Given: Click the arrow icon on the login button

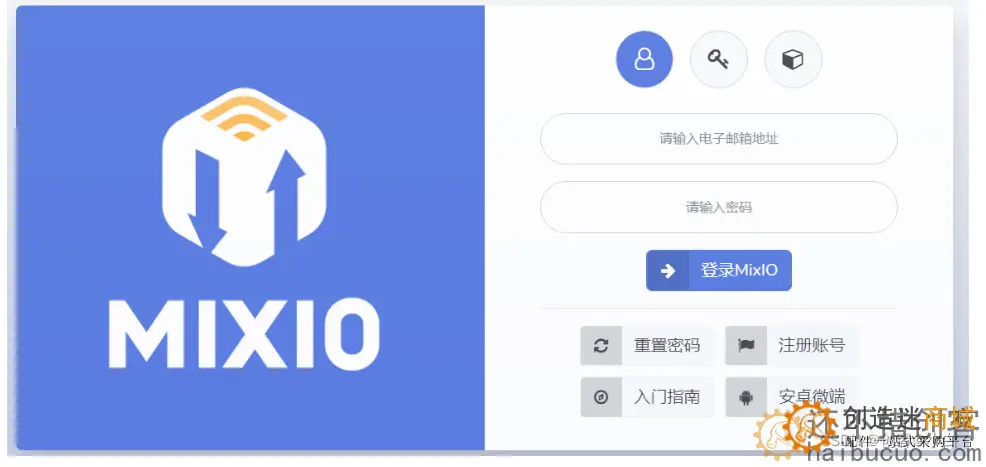Looking at the screenshot, I should [668, 271].
